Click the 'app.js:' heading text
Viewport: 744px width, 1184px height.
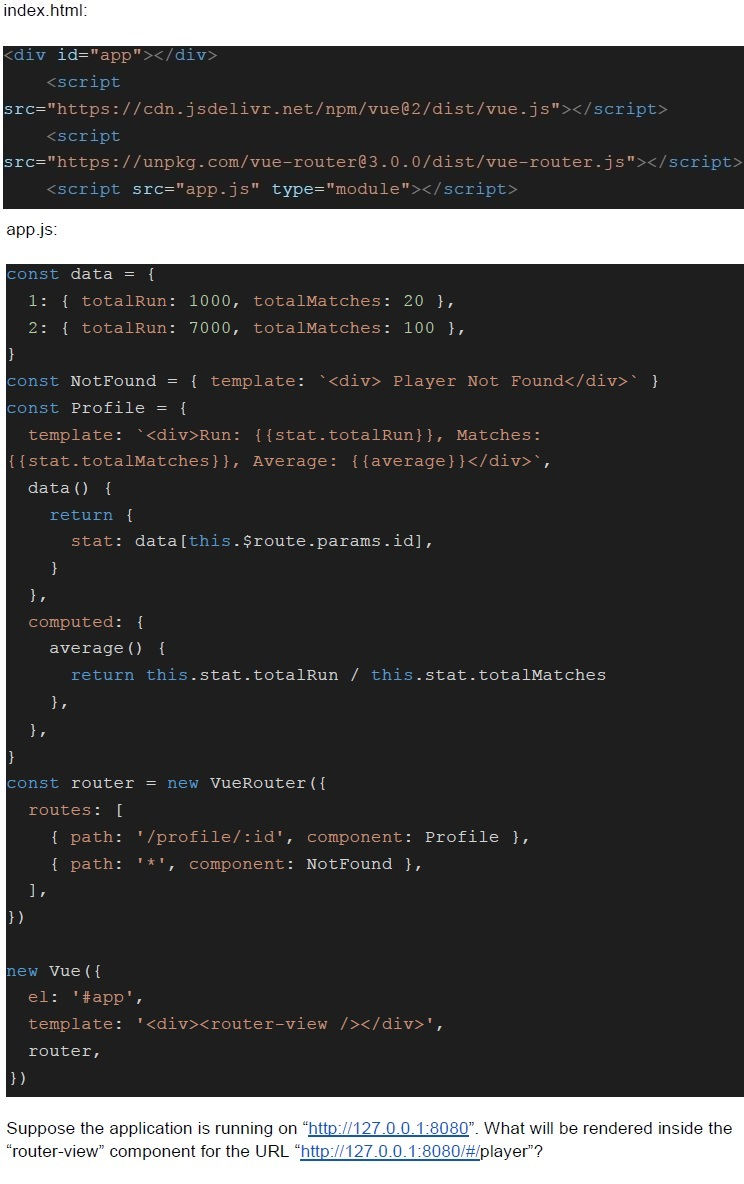pyautogui.click(x=31, y=230)
